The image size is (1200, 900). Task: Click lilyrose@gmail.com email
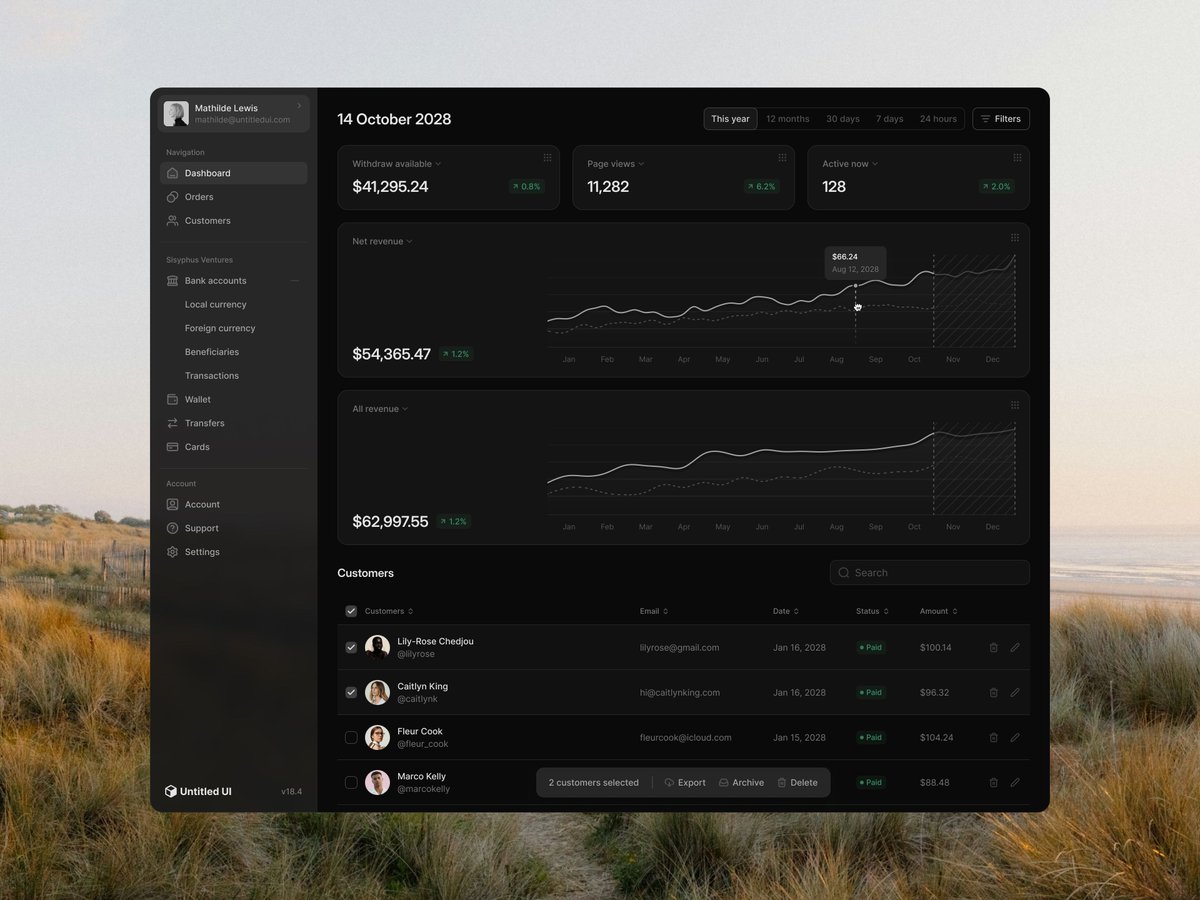click(x=680, y=648)
